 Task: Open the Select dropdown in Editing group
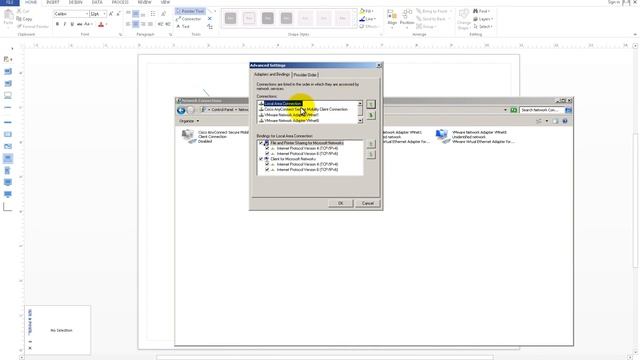483,27
